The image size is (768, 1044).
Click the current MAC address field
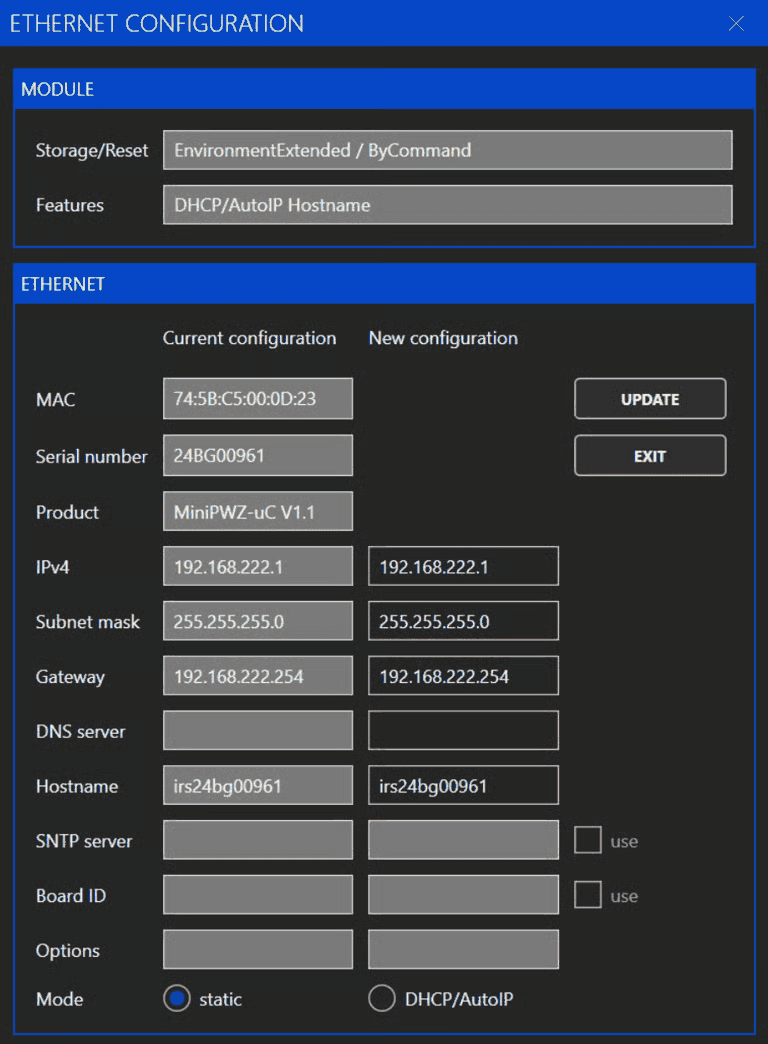tap(258, 399)
